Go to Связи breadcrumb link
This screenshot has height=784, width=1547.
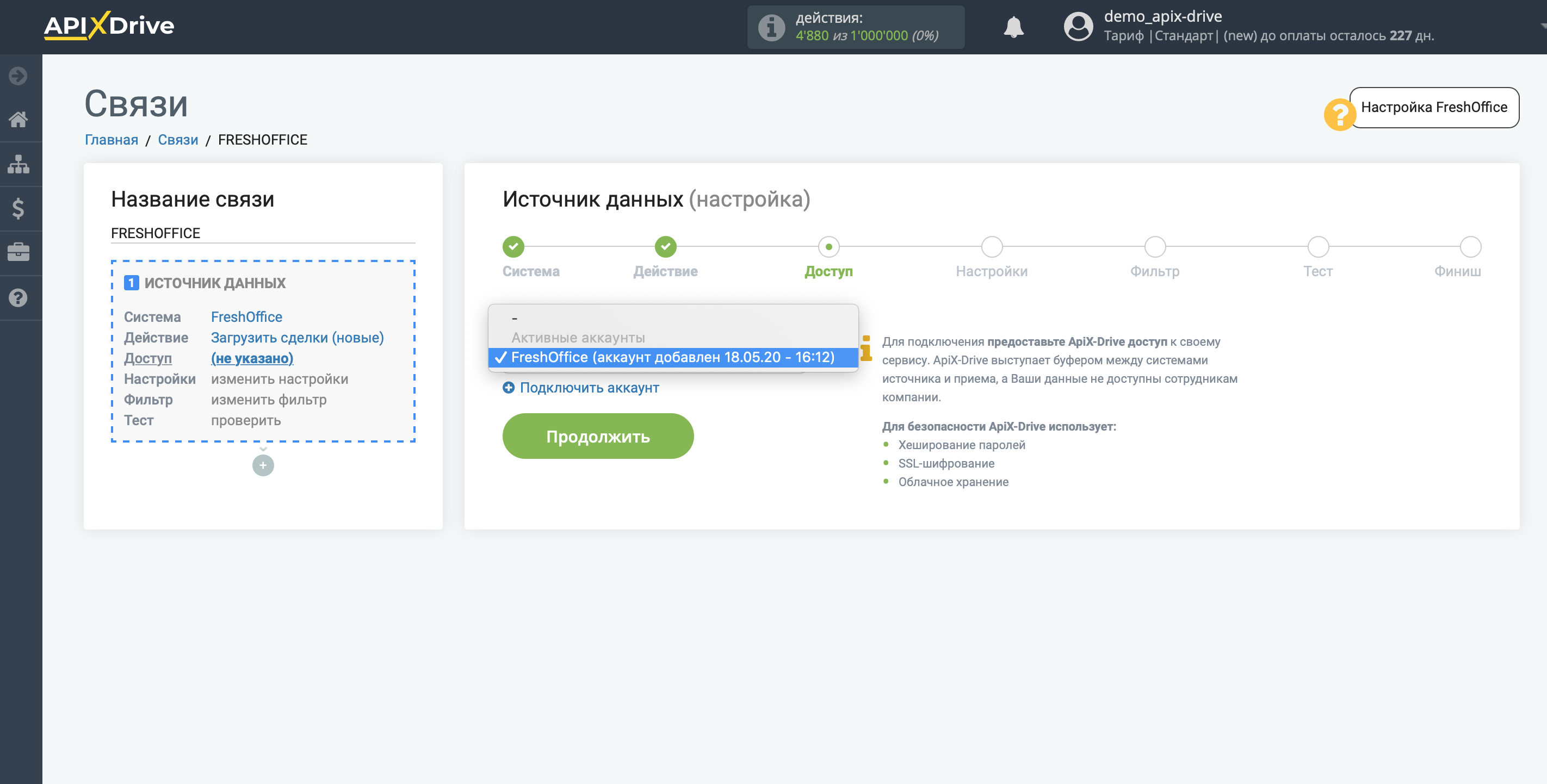(178, 140)
